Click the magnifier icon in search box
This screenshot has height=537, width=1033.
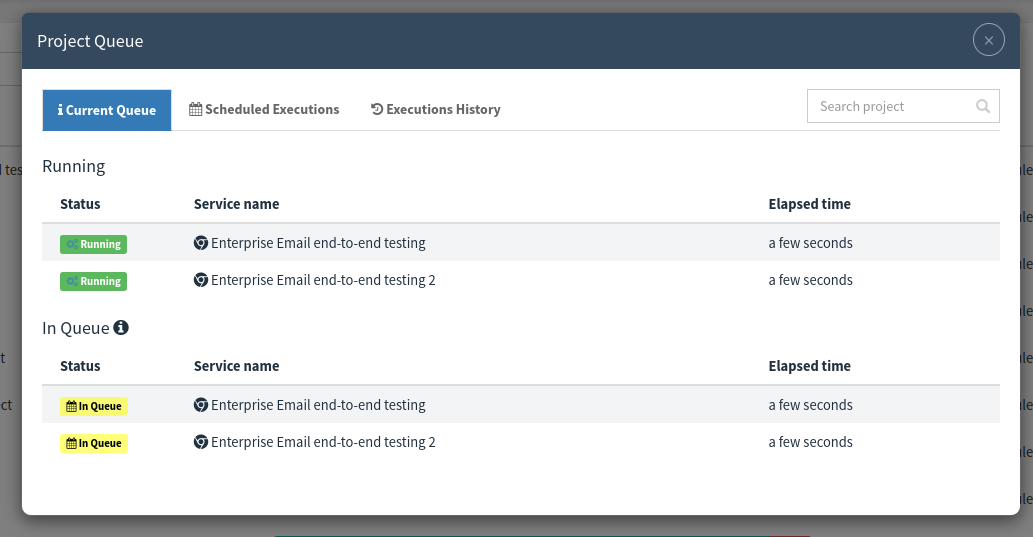tap(983, 106)
